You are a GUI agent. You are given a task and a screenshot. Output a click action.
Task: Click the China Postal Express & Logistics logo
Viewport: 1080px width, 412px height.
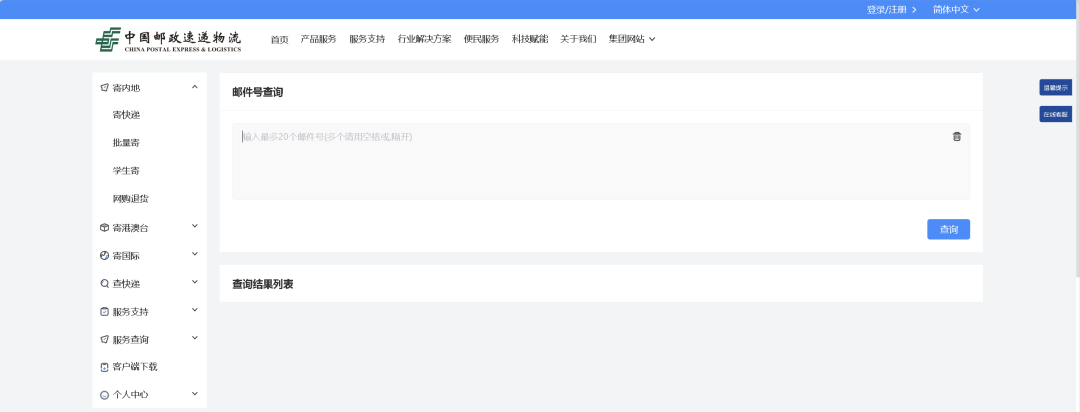(168, 39)
